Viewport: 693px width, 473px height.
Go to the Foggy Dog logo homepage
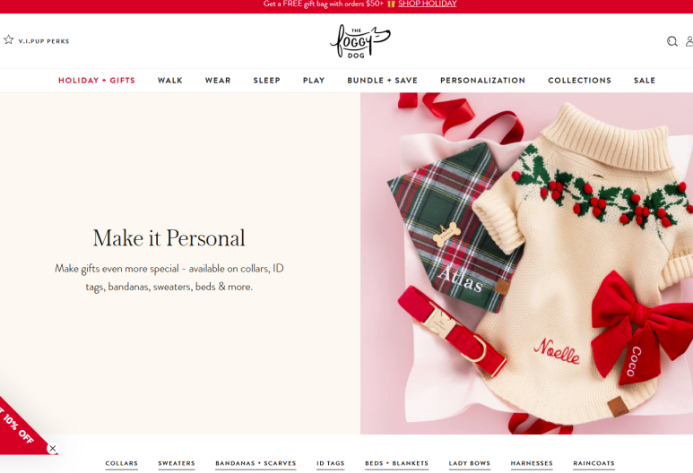click(360, 41)
